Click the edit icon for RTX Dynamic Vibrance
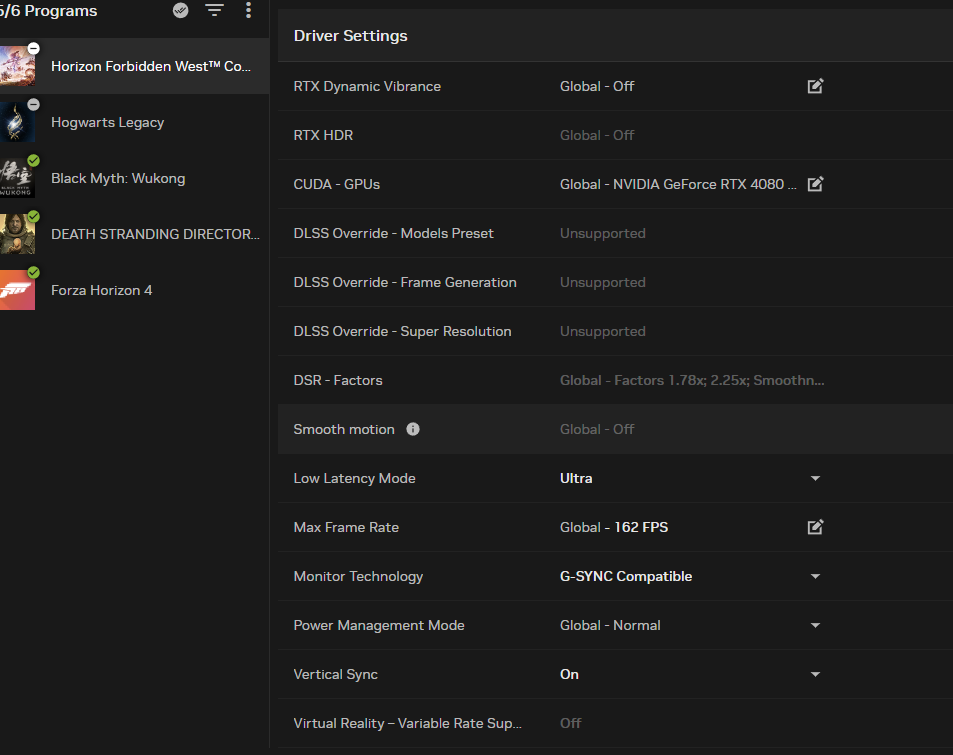 click(x=815, y=86)
